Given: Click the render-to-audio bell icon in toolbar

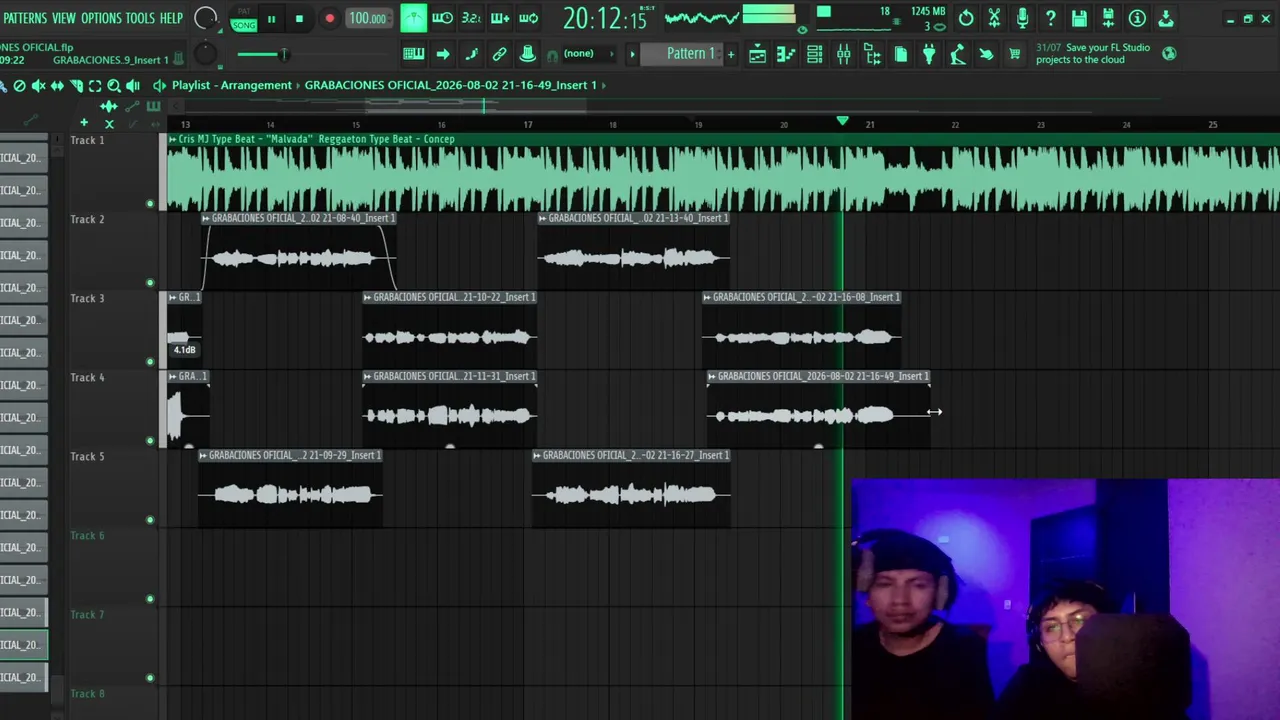Looking at the screenshot, I should [528, 54].
